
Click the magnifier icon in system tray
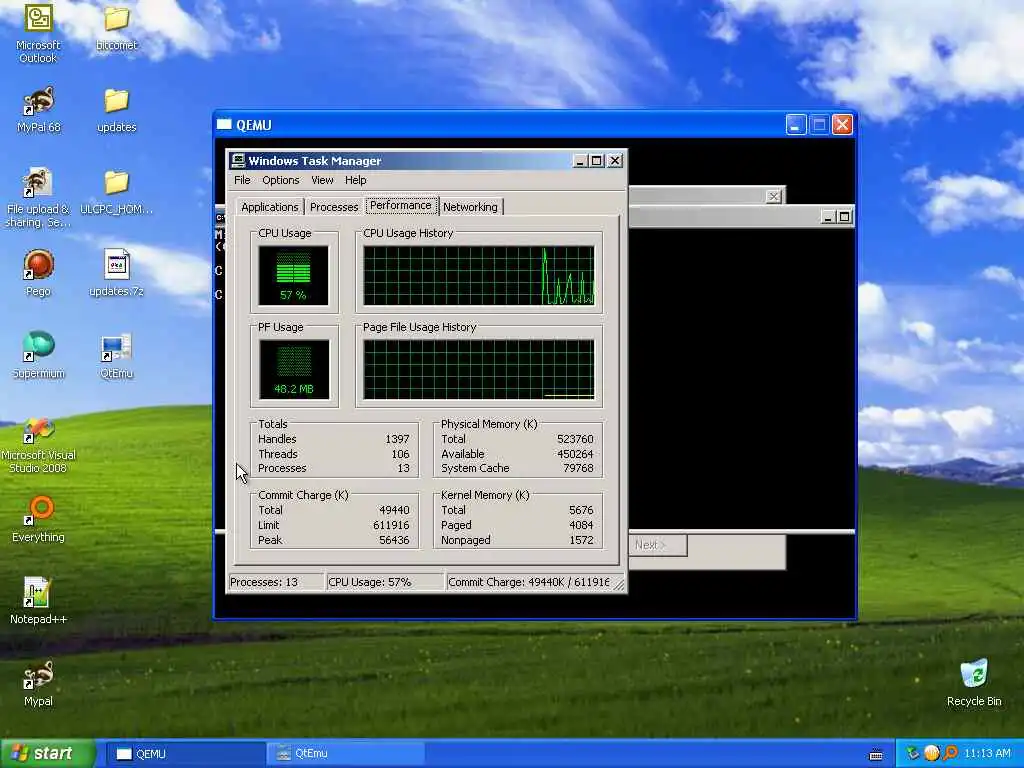click(950, 753)
